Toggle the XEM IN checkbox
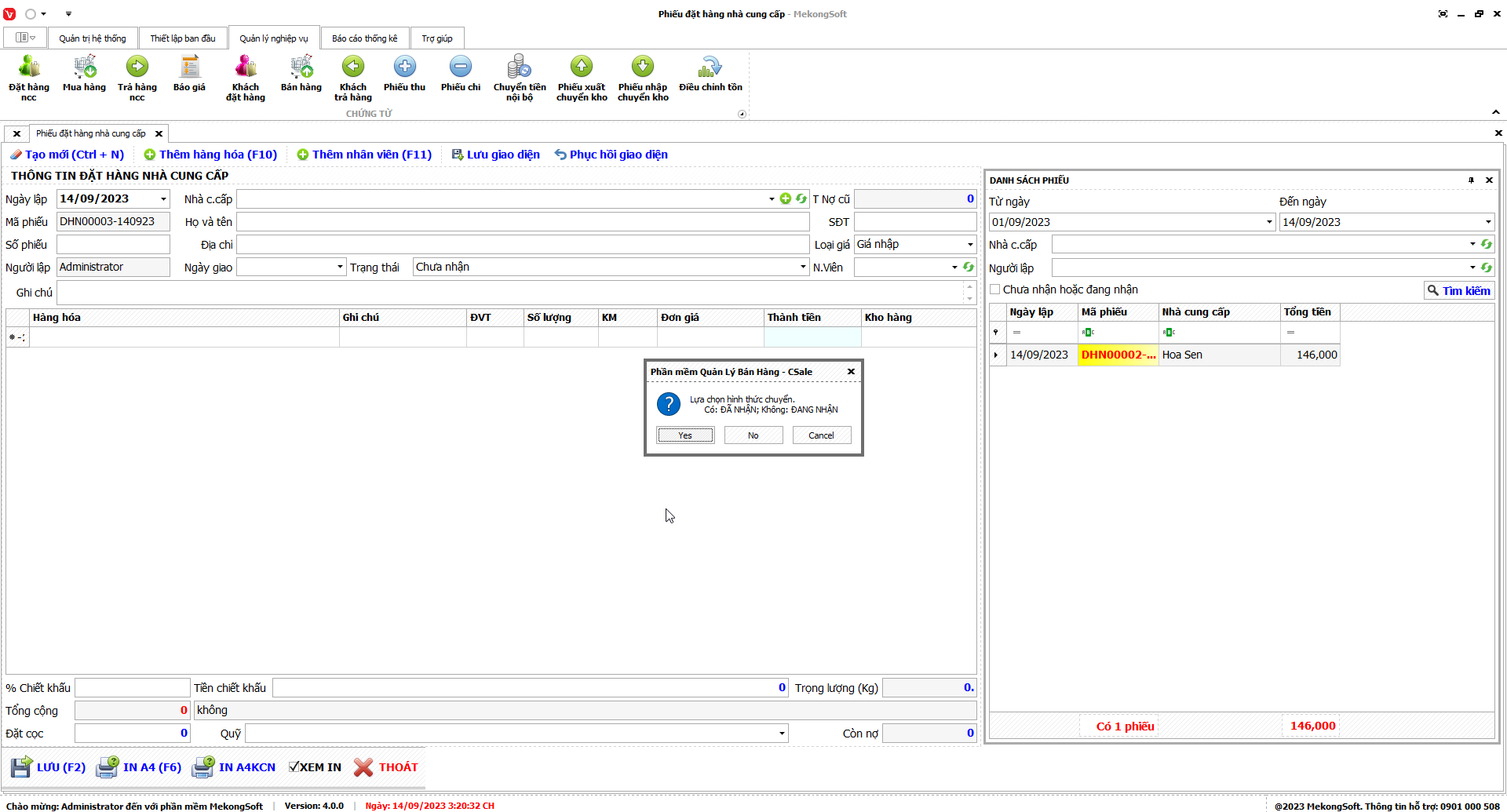This screenshot has width=1507, height=812. click(x=294, y=767)
